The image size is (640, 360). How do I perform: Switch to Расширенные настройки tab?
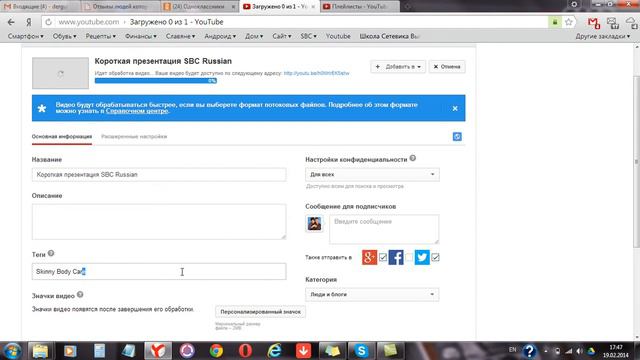click(134, 136)
